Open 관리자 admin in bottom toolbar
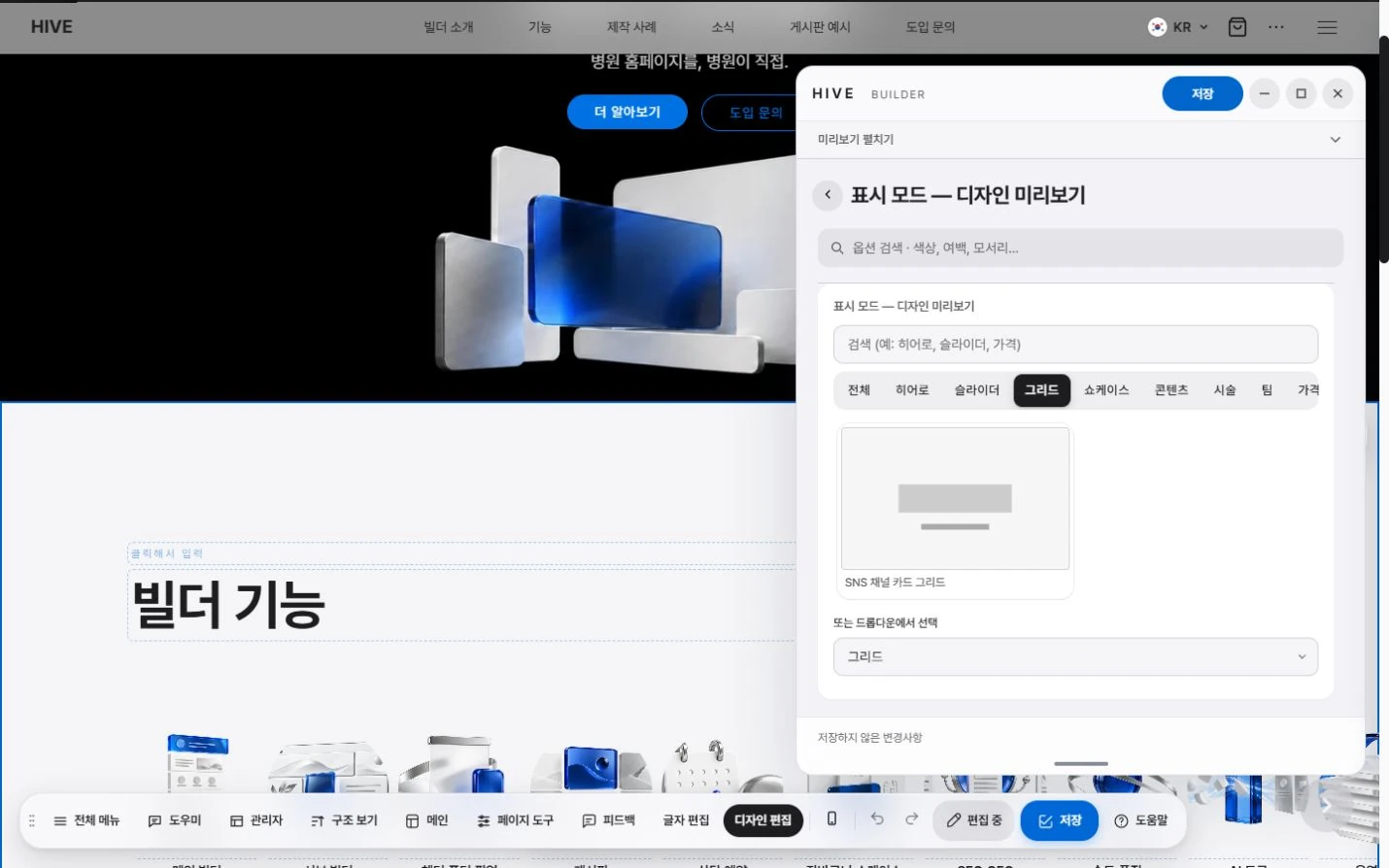Image resolution: width=1389 pixels, height=868 pixels. (256, 820)
